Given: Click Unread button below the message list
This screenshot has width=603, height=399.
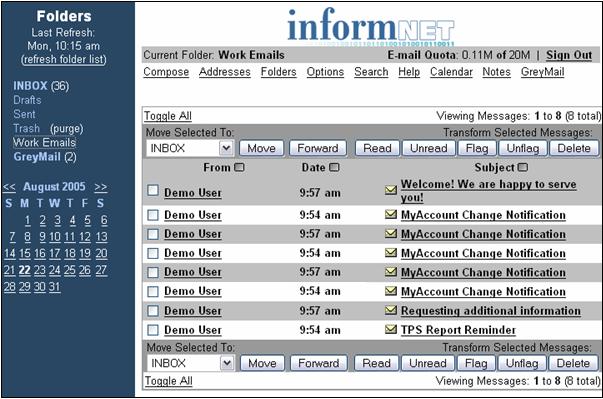Looking at the screenshot, I should [x=428, y=363].
